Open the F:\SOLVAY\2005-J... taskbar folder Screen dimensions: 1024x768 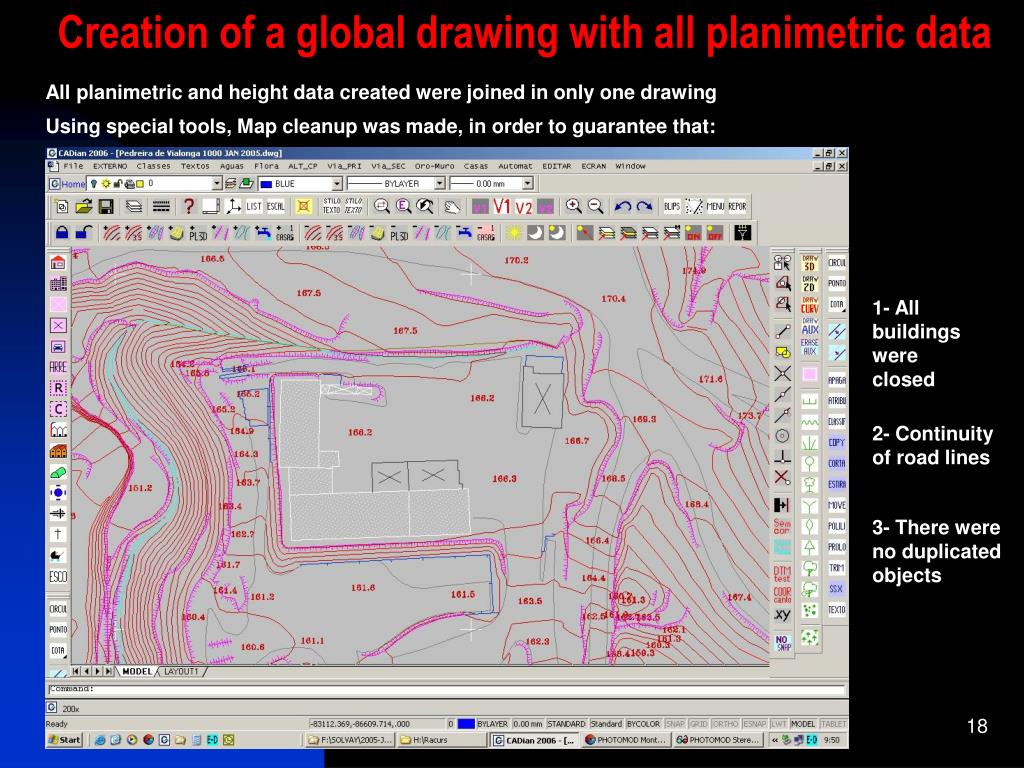pyautogui.click(x=350, y=740)
